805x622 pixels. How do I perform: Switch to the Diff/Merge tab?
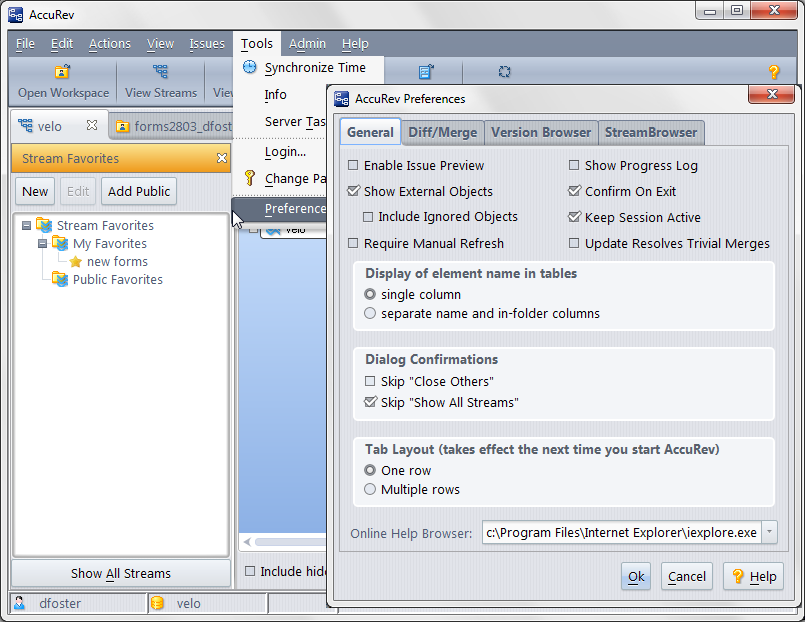pos(443,132)
